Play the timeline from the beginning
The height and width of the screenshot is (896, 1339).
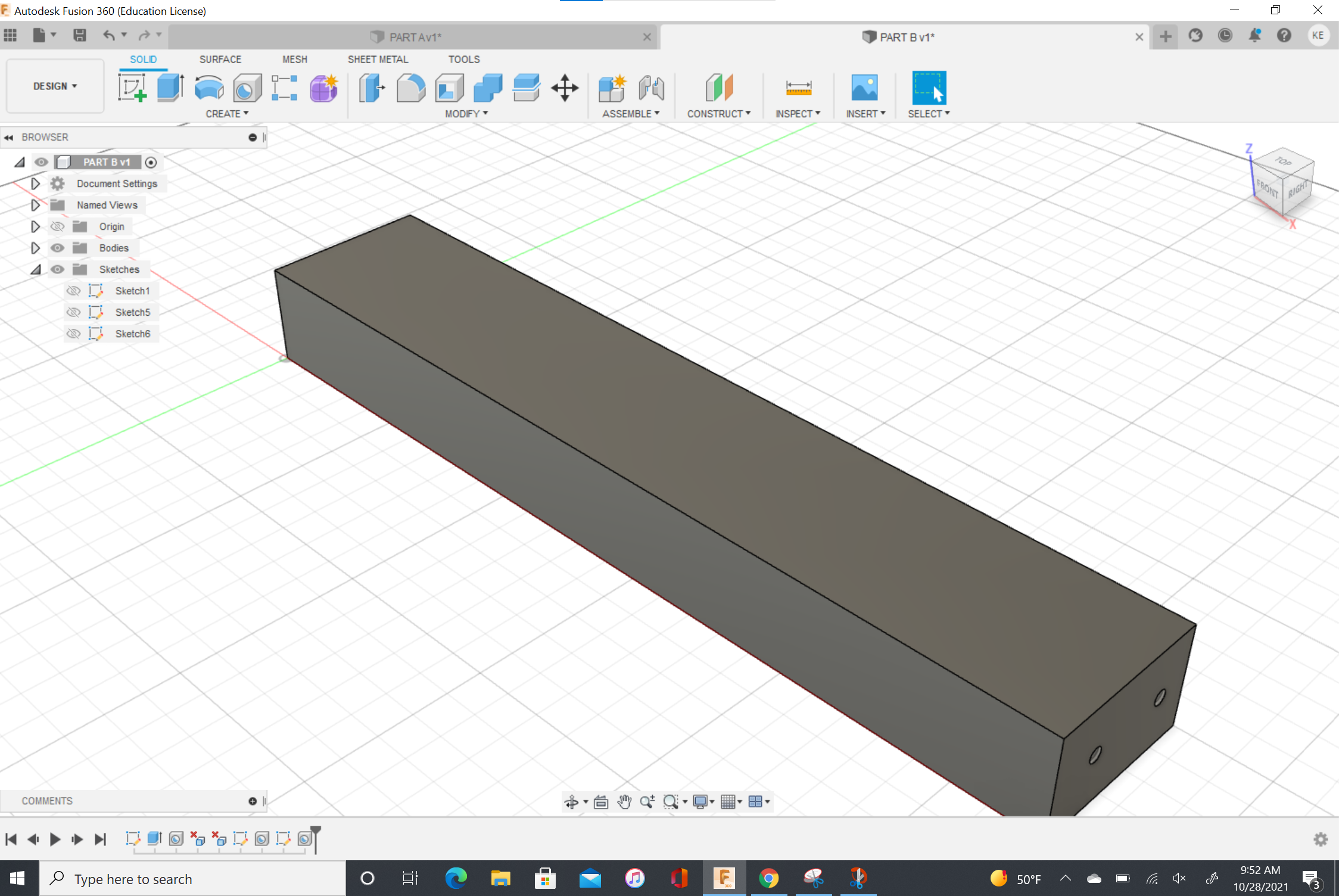pos(55,839)
